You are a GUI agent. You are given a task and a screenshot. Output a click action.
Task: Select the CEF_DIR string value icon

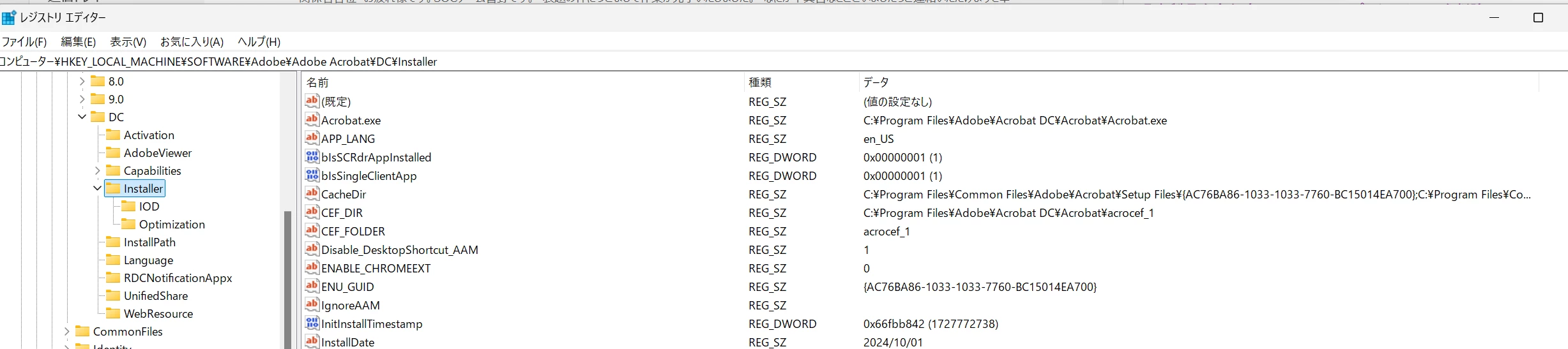(312, 212)
